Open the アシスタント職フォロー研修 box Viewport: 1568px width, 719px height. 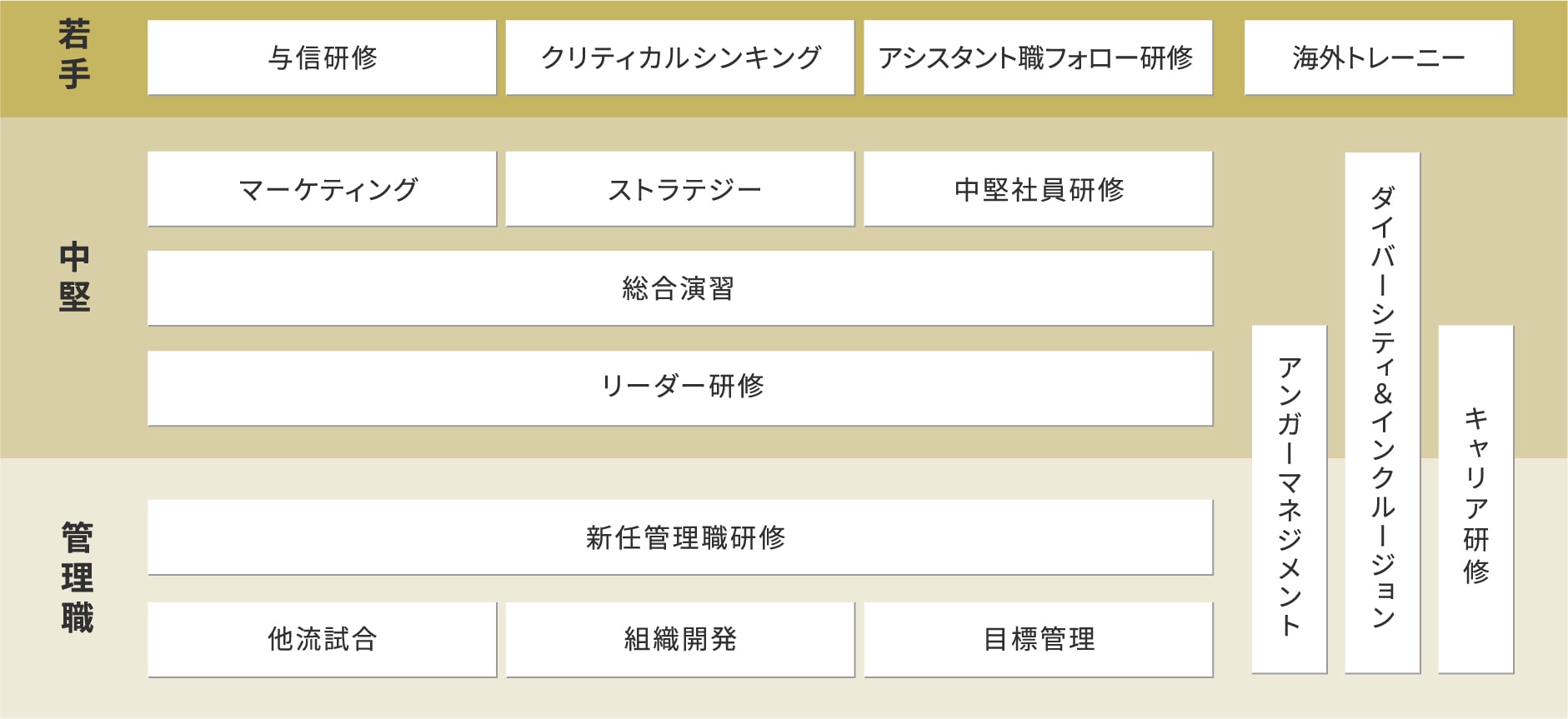point(1037,57)
